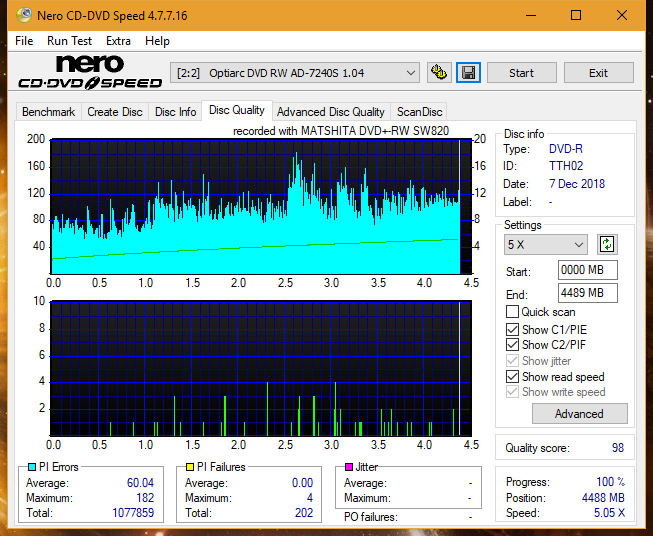This screenshot has height=536, width=653.
Task: Click the Nero app icon in title bar
Action: pyautogui.click(x=24, y=15)
